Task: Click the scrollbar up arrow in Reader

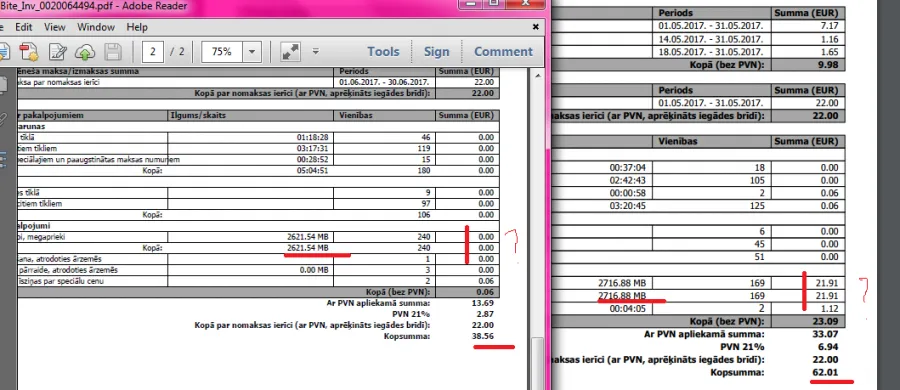Action: (x=537, y=75)
